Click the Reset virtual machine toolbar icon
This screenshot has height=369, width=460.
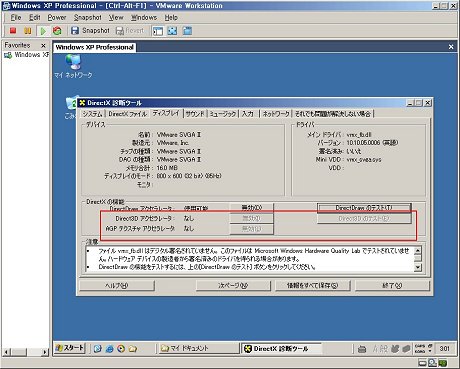pyautogui.click(x=57, y=31)
